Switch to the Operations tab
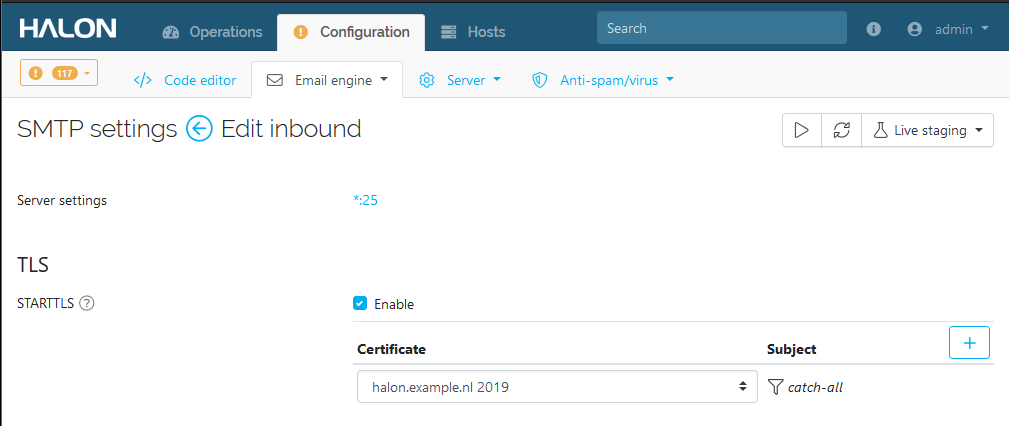 (x=211, y=32)
